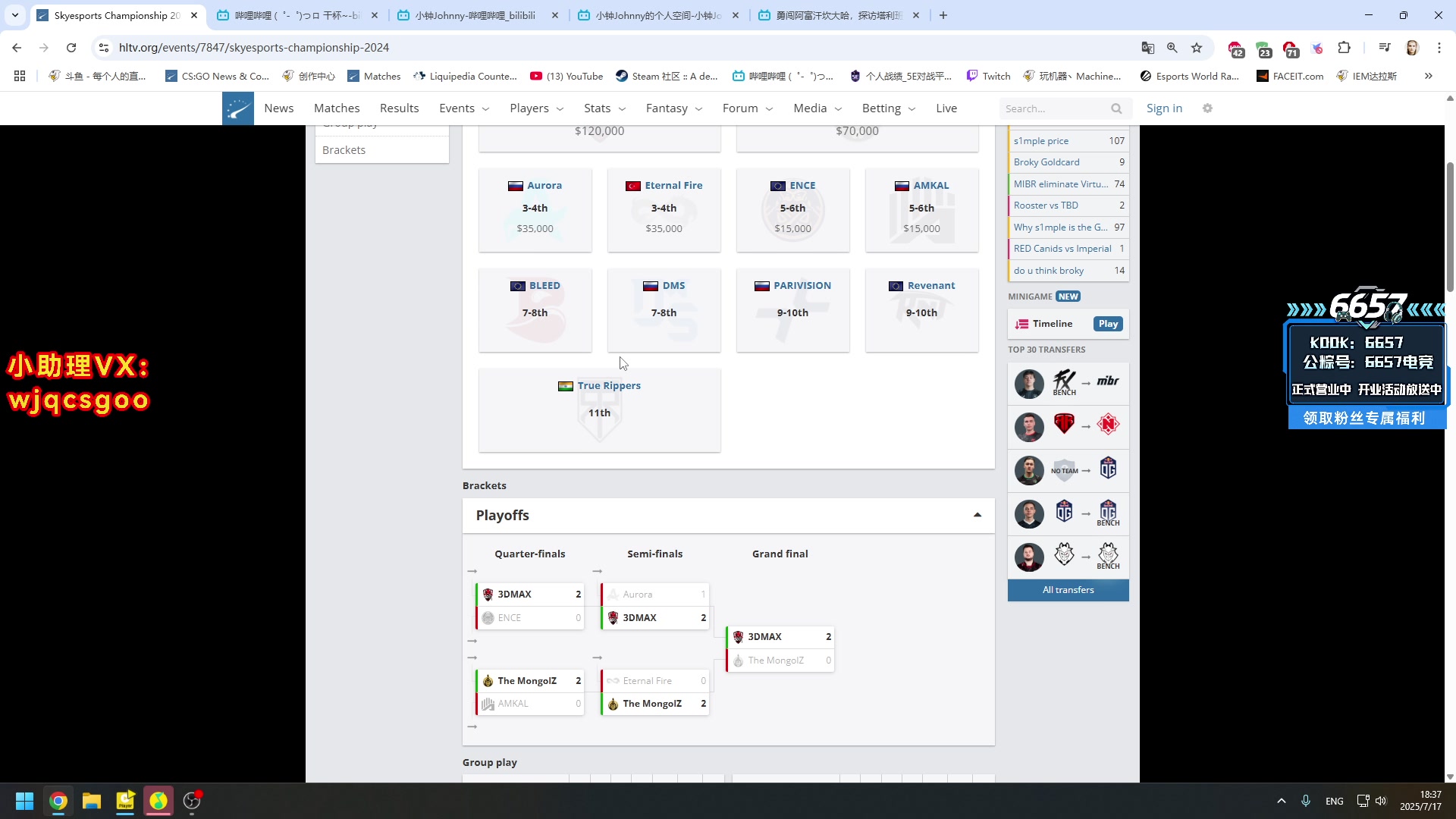This screenshot has width=1456, height=819.
Task: Click The MongolZ logo in the Quarter-finals match
Action: tap(488, 681)
